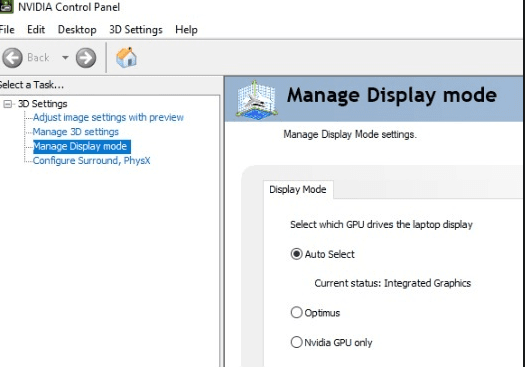Click the Current status: Integrated Graphics text
The height and width of the screenshot is (367, 525).
click(393, 283)
